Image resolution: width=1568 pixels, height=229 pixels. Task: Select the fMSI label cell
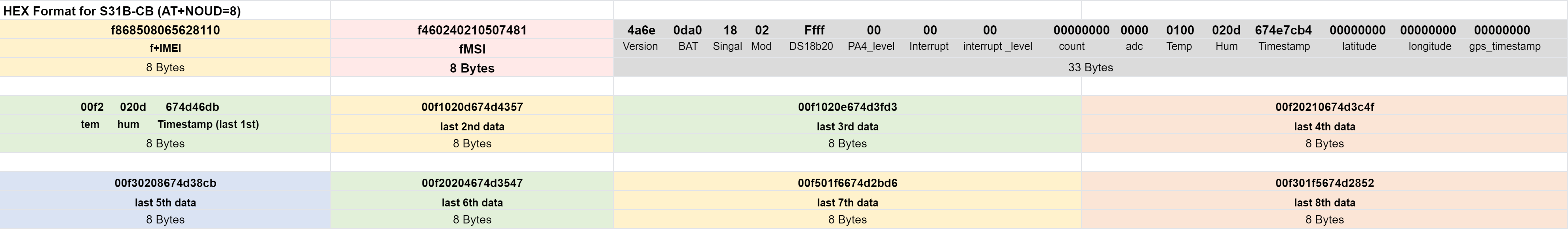[x=472, y=49]
